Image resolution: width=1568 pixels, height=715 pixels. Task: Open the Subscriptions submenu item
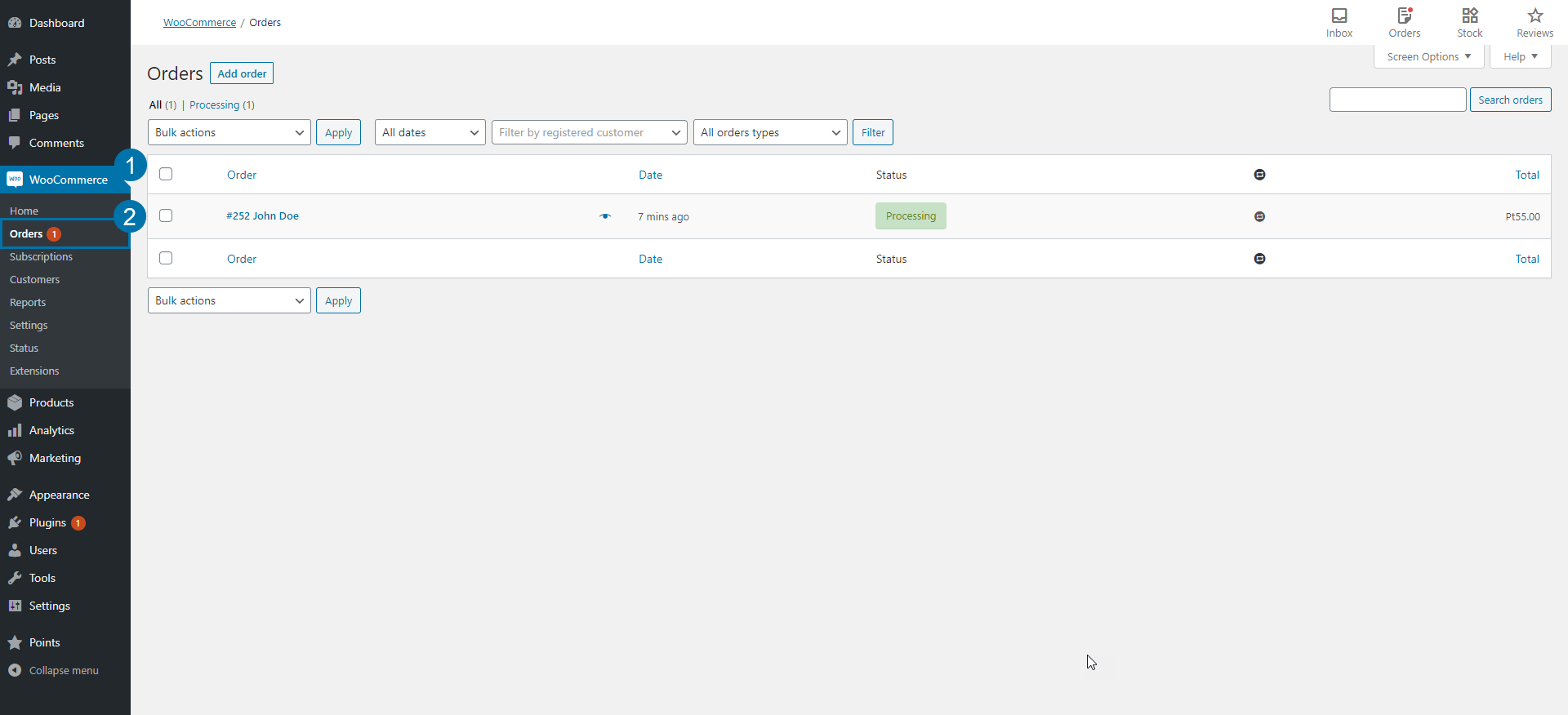pyautogui.click(x=42, y=256)
